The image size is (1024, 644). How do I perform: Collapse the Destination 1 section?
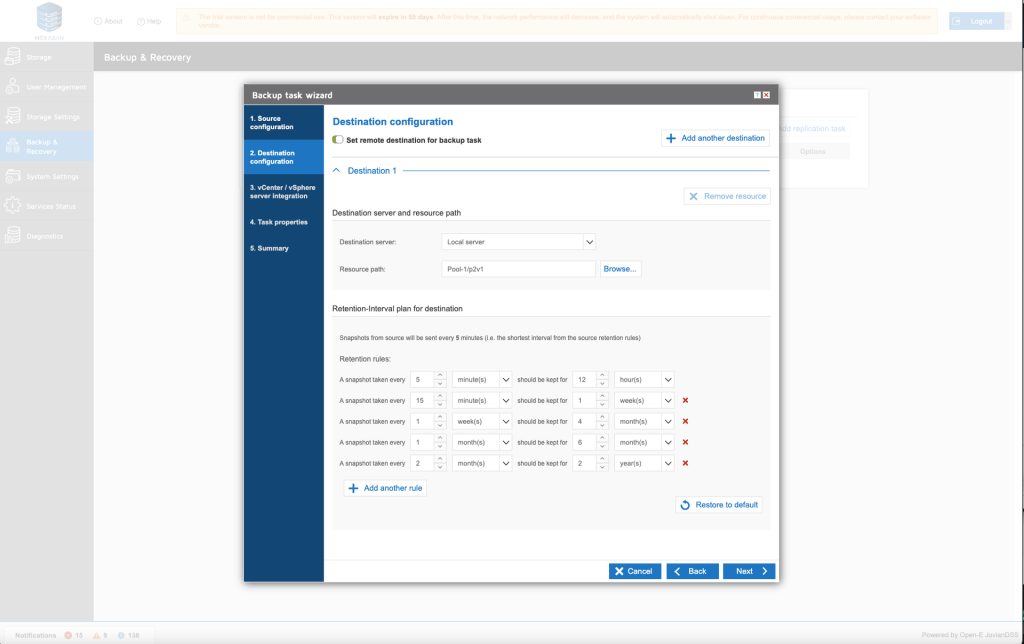[x=337, y=171]
